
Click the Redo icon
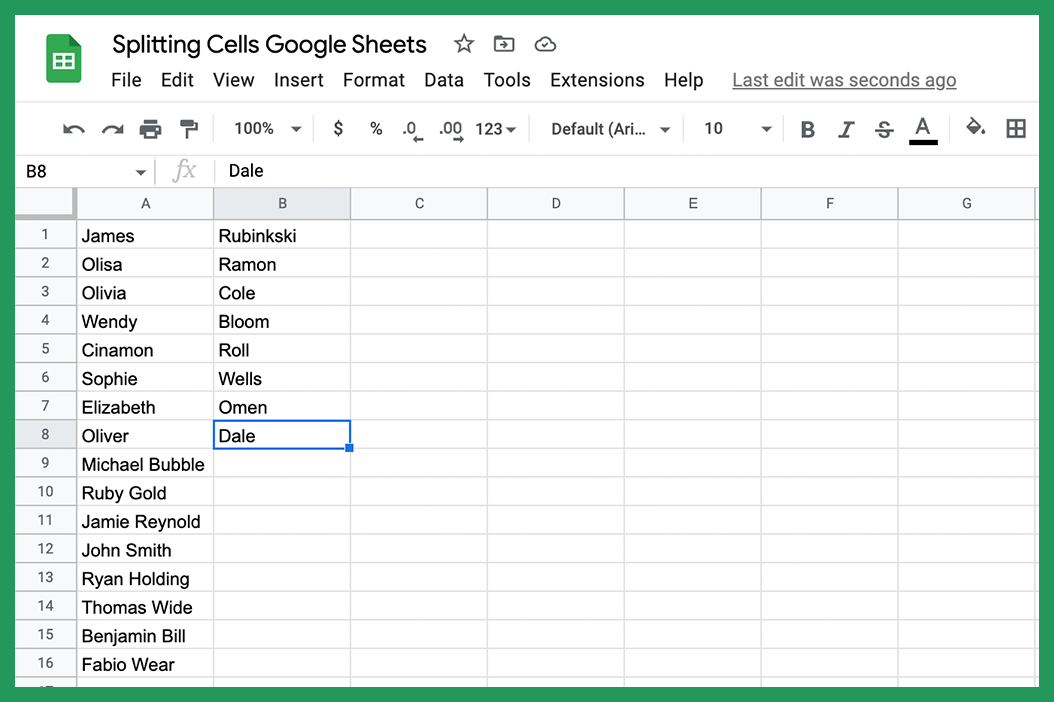tap(111, 128)
